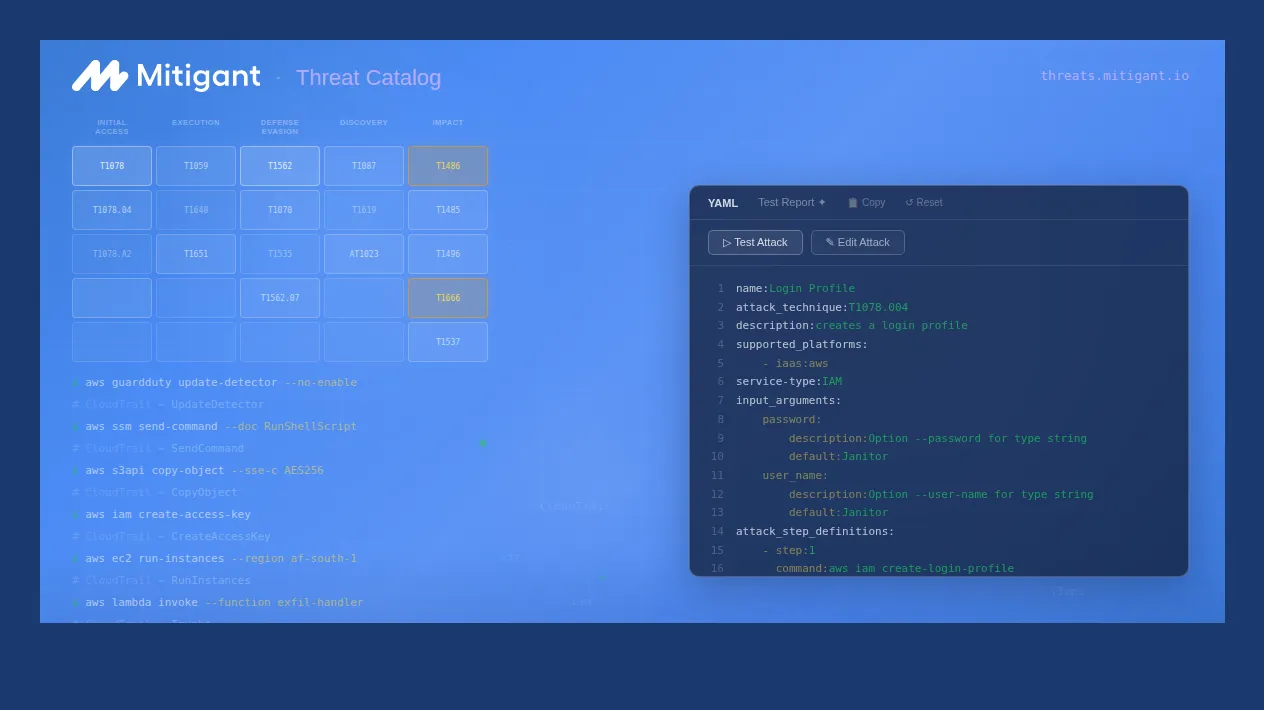Image resolution: width=1264 pixels, height=710 pixels.
Task: Click the Discovery column header
Action: tap(364, 123)
